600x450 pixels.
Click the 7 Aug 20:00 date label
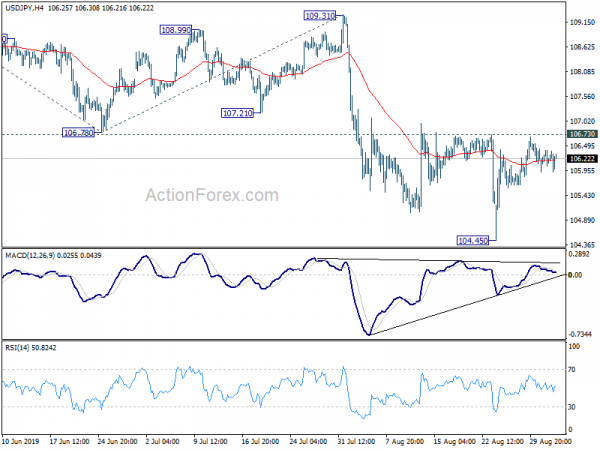tap(404, 441)
